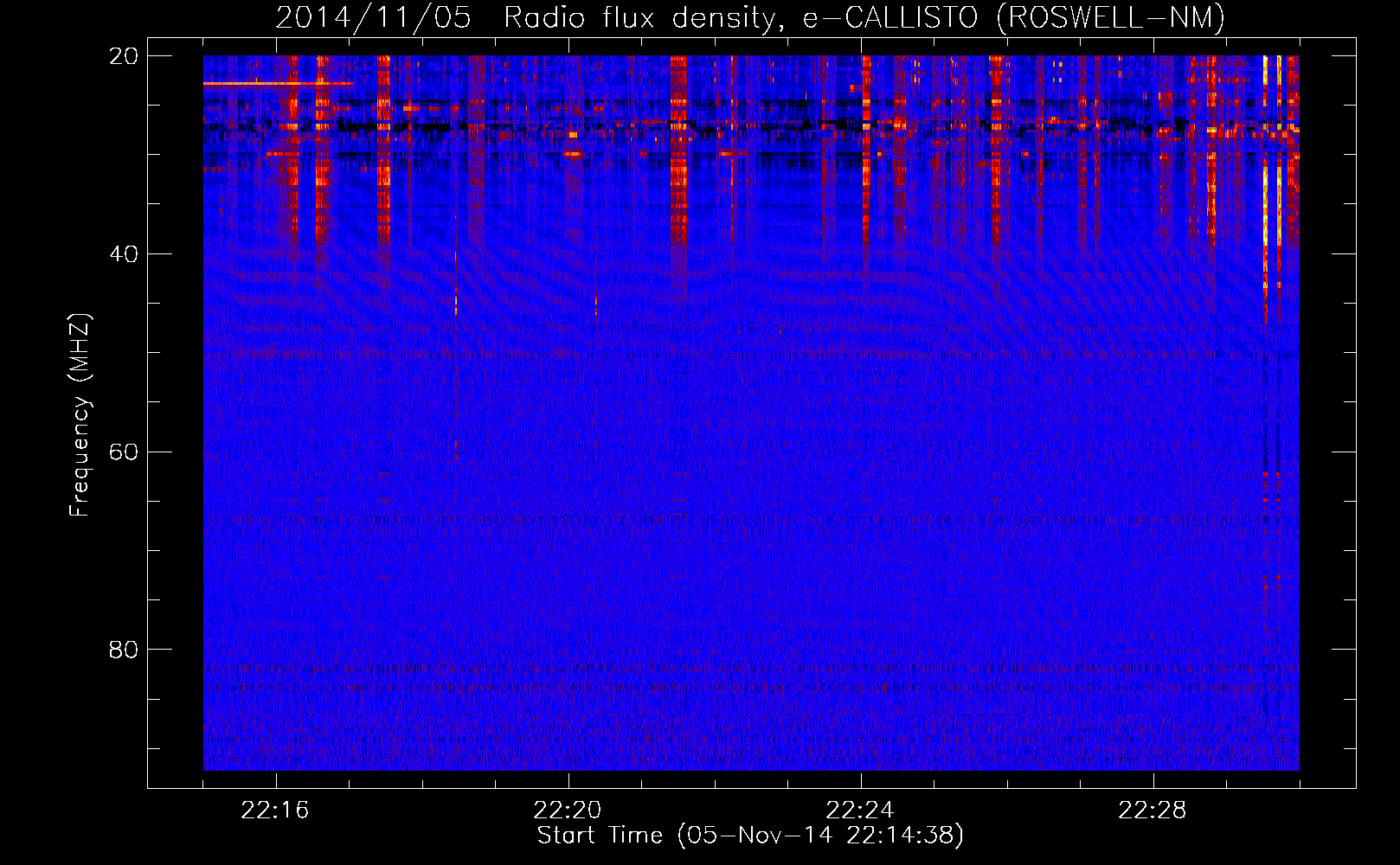Click the 'Start Time (05-Nov-14 22:14:38)' axis label

pos(750,836)
